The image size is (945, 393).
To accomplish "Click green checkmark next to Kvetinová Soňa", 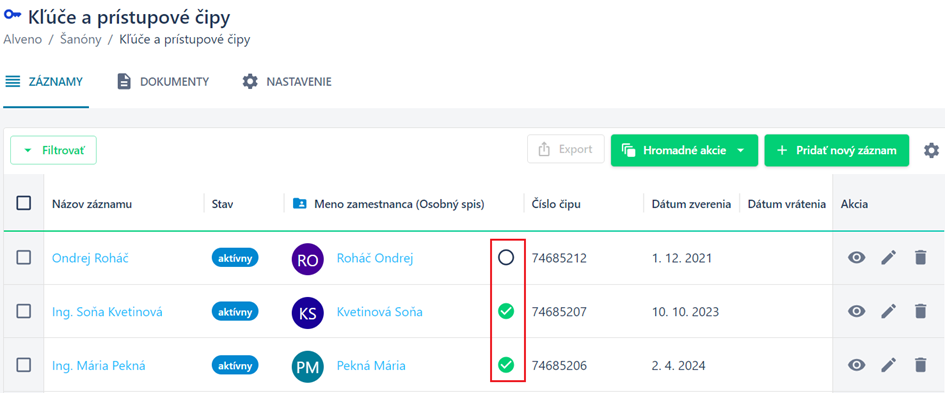I will click(x=506, y=312).
